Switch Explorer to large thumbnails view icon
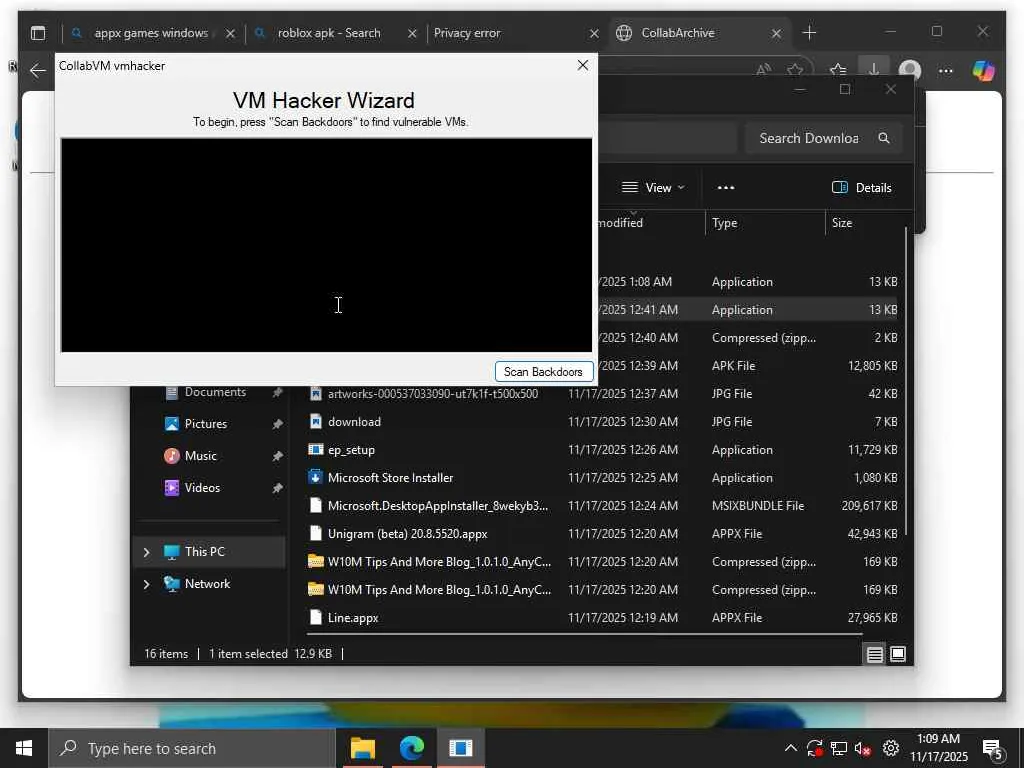This screenshot has width=1024, height=768. point(898,654)
